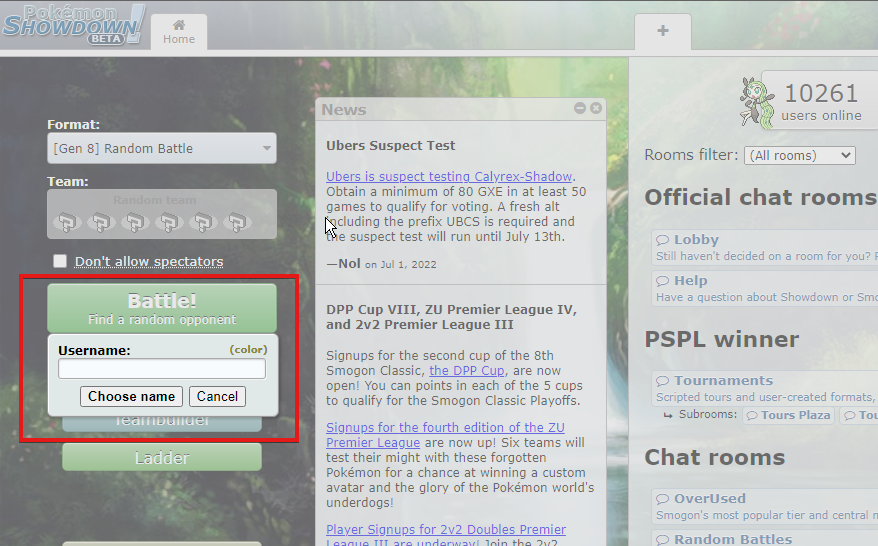
Task: Join the Tournaments chat room
Action: [x=765, y=388]
